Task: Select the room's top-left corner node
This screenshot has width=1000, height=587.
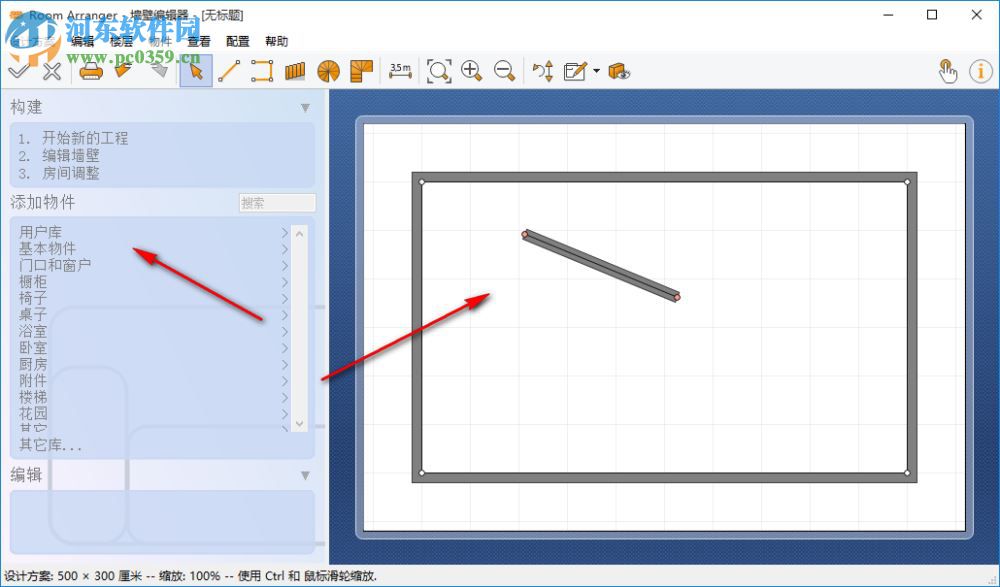Action: (422, 182)
